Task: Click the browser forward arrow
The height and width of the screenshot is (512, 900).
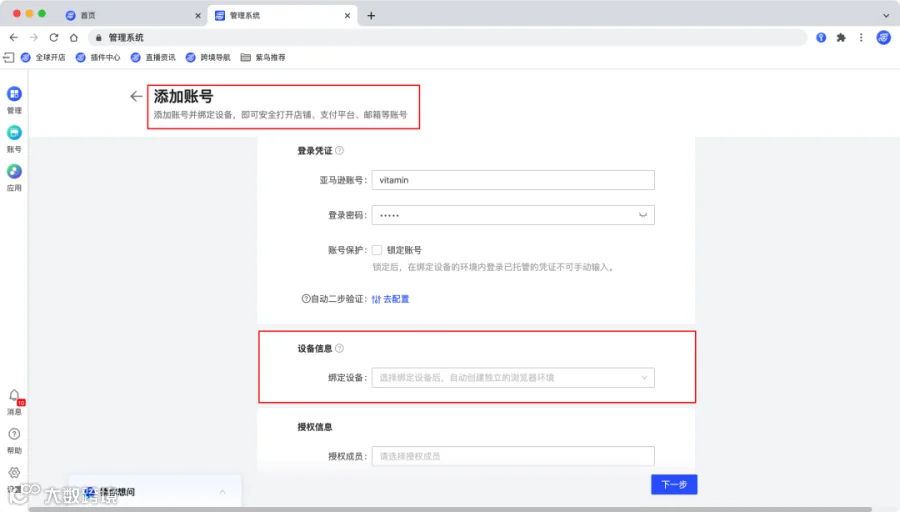Action: click(34, 37)
